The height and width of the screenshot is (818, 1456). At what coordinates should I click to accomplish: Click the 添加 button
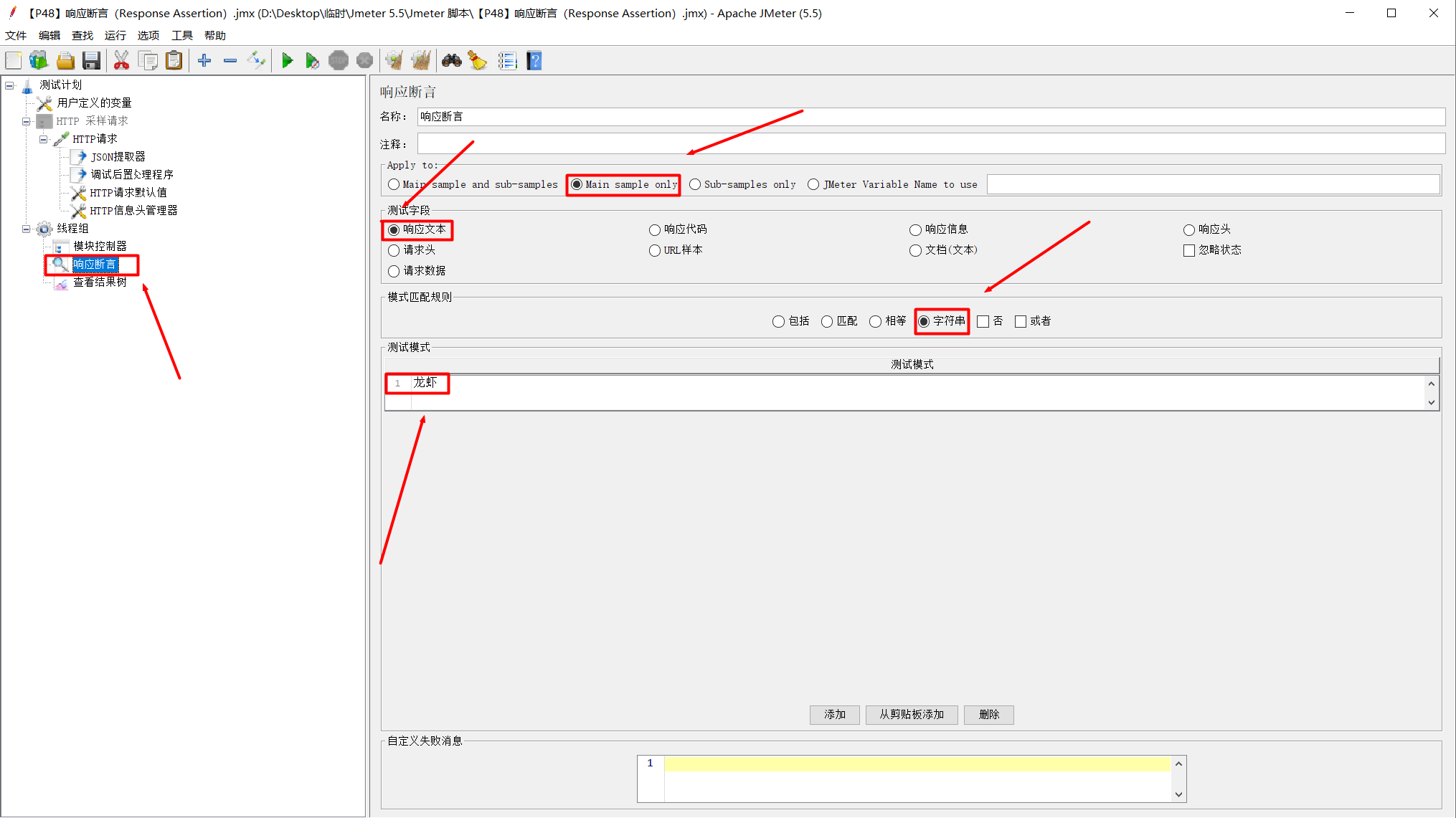[835, 714]
